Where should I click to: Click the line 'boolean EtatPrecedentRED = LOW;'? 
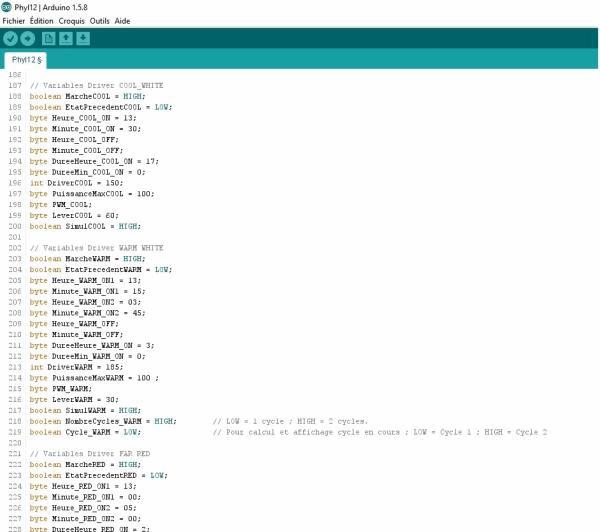click(x=99, y=475)
